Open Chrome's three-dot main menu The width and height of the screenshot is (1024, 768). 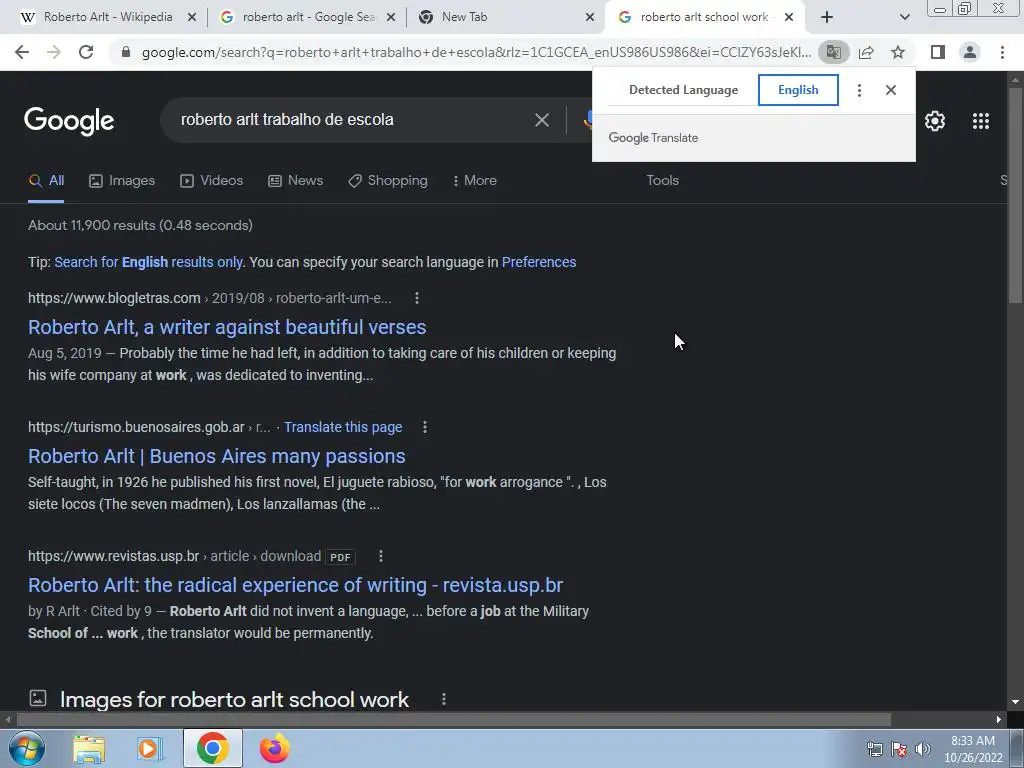pyautogui.click(x=1002, y=52)
